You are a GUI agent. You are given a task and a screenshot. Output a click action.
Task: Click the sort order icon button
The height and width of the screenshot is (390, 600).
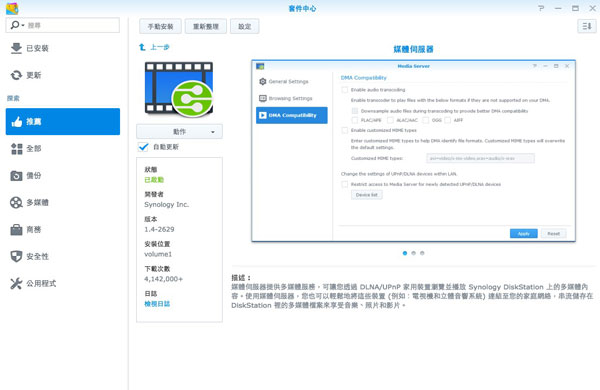point(587,26)
